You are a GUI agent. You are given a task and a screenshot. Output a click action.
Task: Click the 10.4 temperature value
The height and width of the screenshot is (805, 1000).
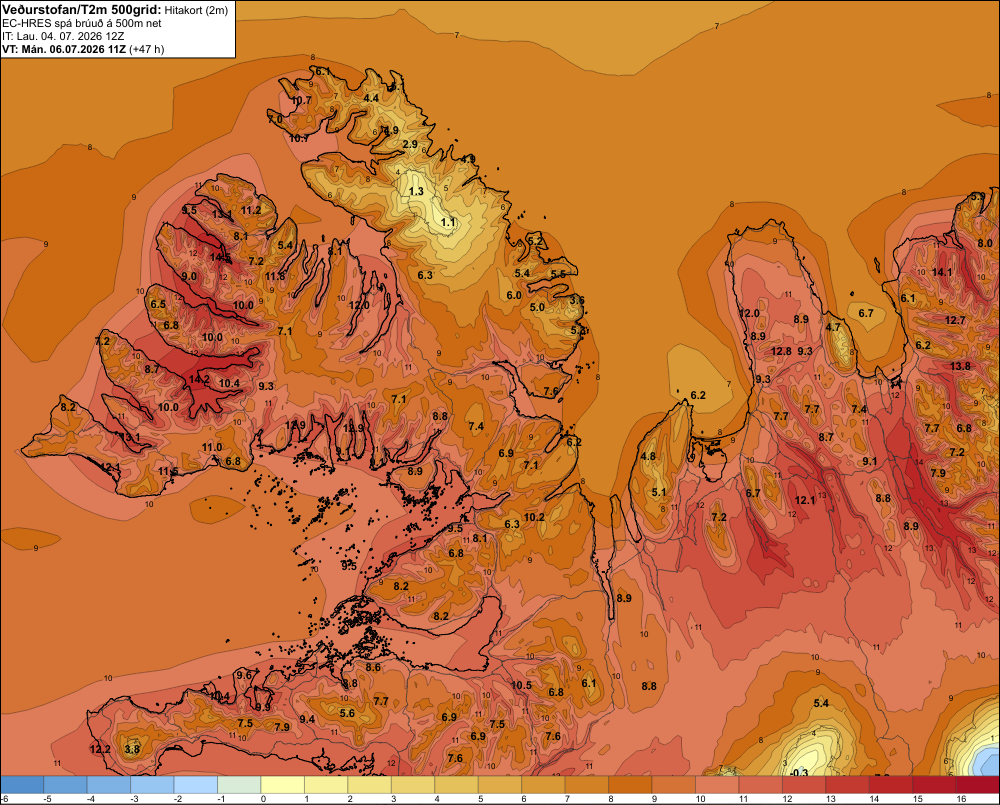point(229,383)
